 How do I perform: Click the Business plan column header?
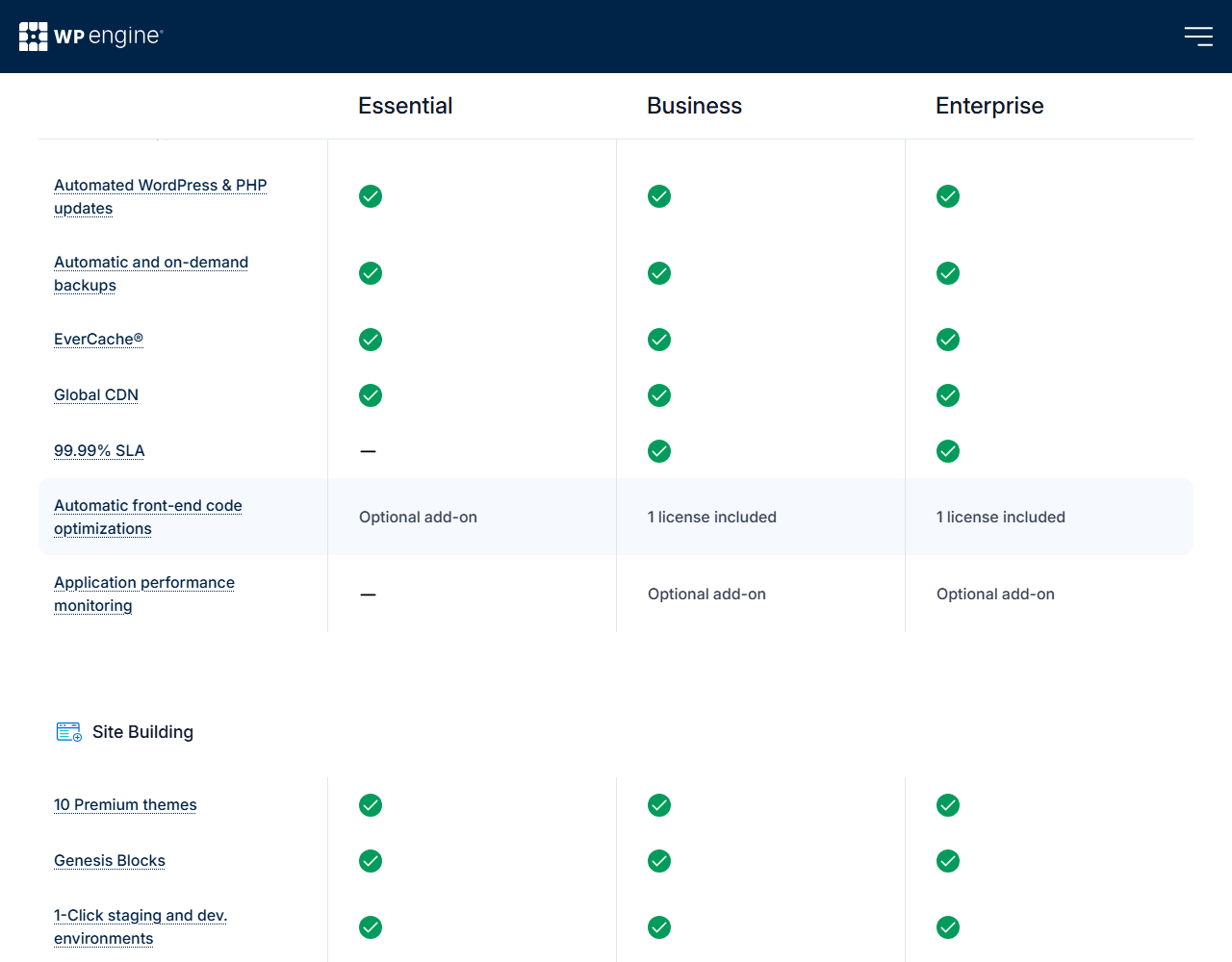pos(694,106)
